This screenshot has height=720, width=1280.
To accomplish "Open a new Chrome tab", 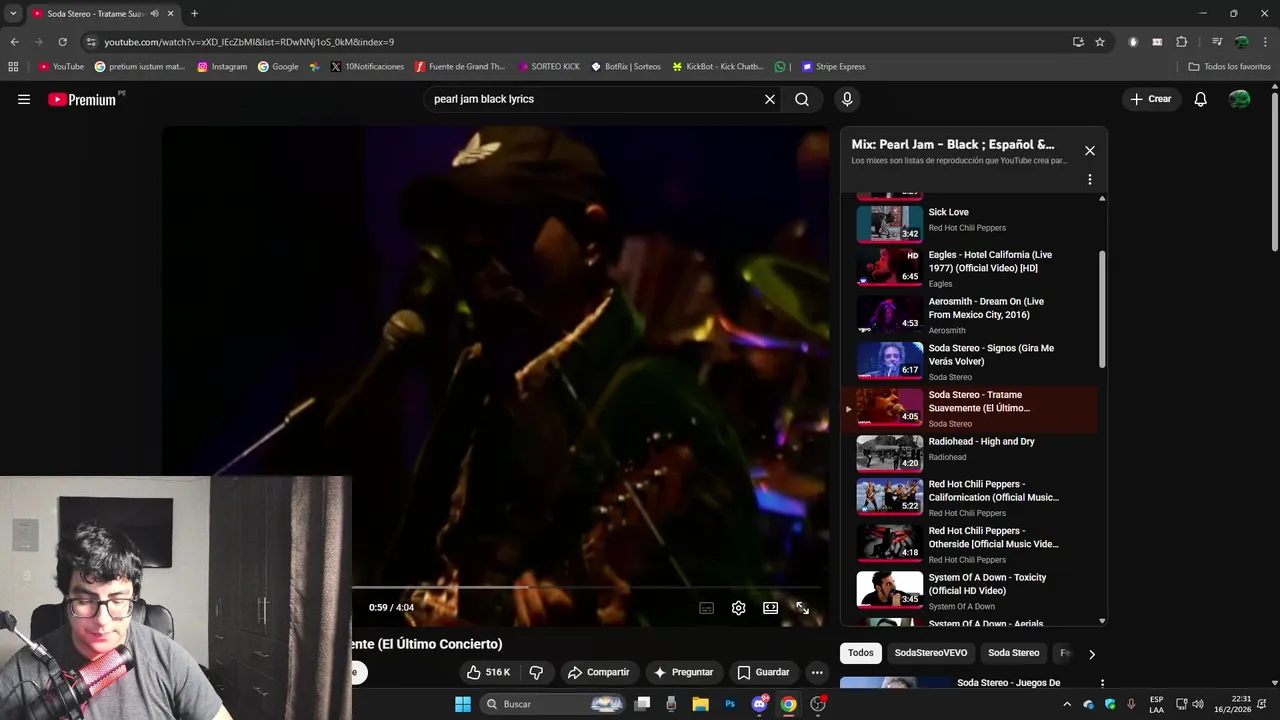I will point(194,14).
